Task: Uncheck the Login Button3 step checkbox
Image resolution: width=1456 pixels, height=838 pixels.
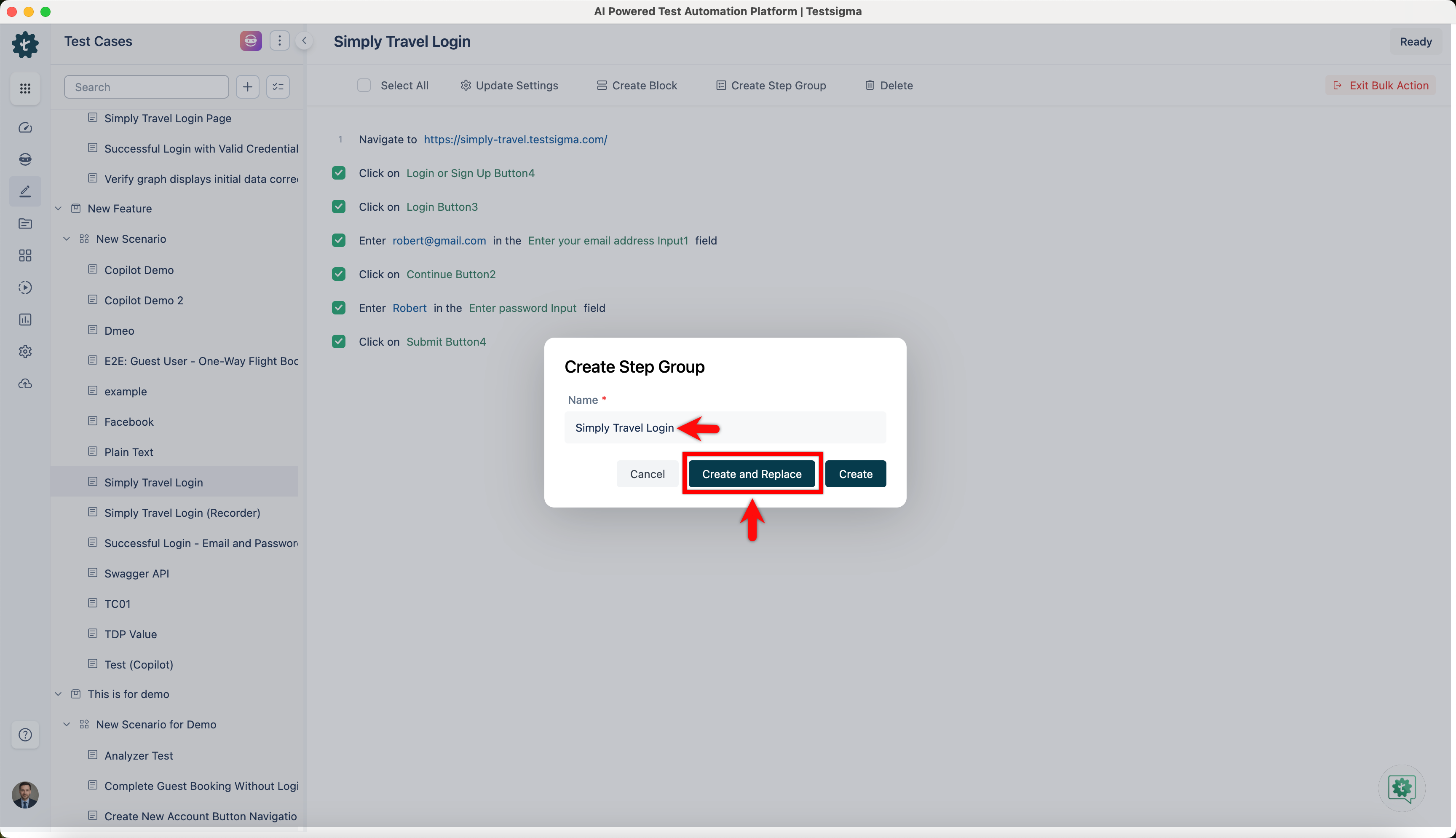Action: pos(339,207)
